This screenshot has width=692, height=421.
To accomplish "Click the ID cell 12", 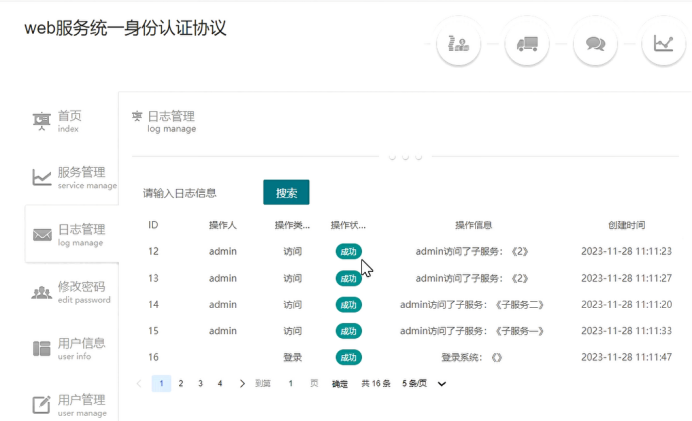I will (153, 252).
